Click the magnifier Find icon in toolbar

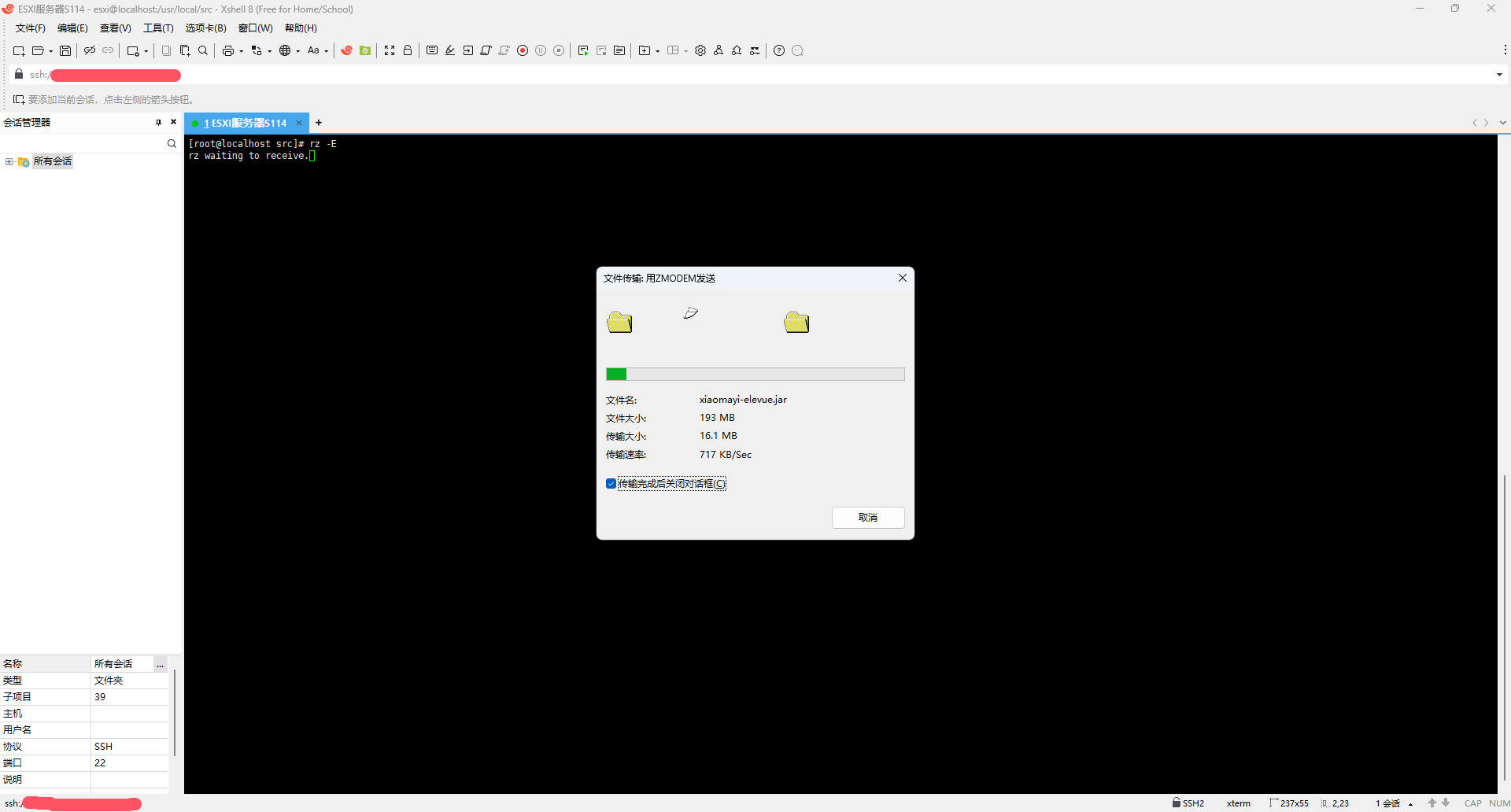[203, 50]
